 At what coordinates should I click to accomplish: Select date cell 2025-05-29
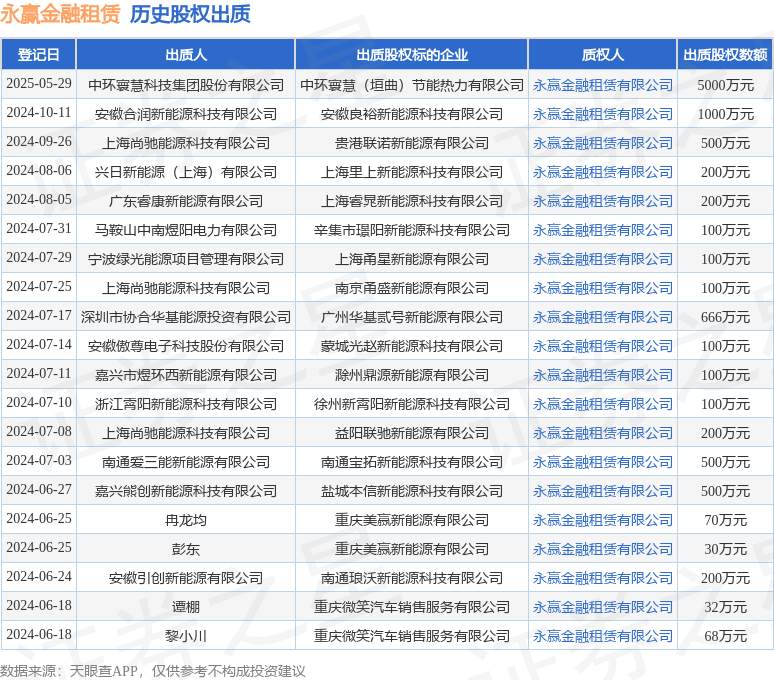pyautogui.click(x=39, y=83)
